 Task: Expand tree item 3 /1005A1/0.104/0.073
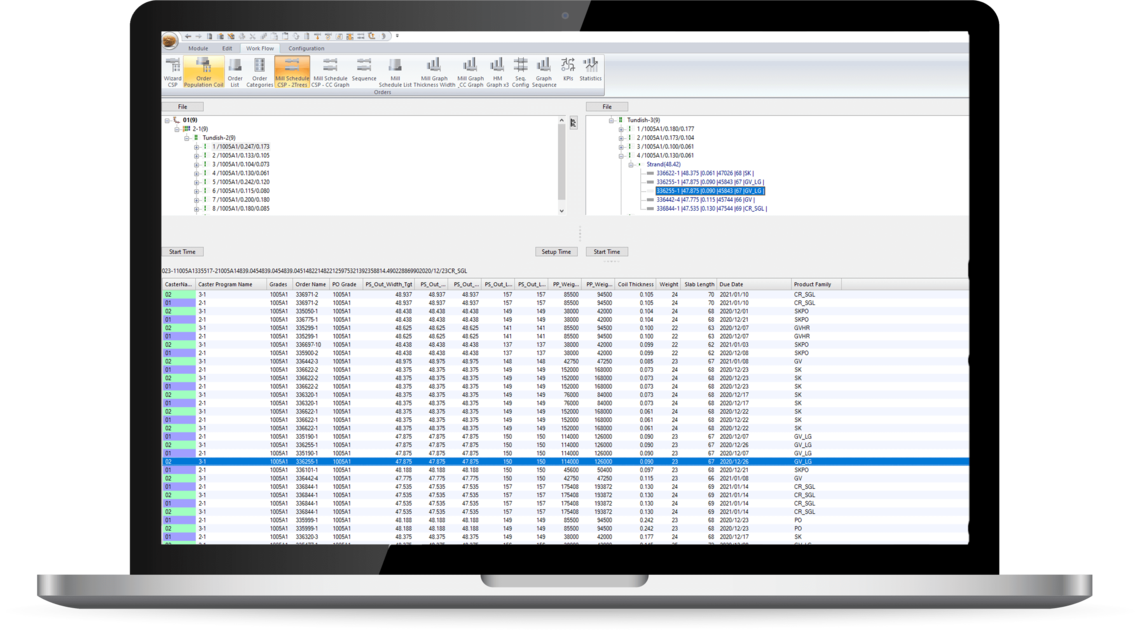click(197, 164)
